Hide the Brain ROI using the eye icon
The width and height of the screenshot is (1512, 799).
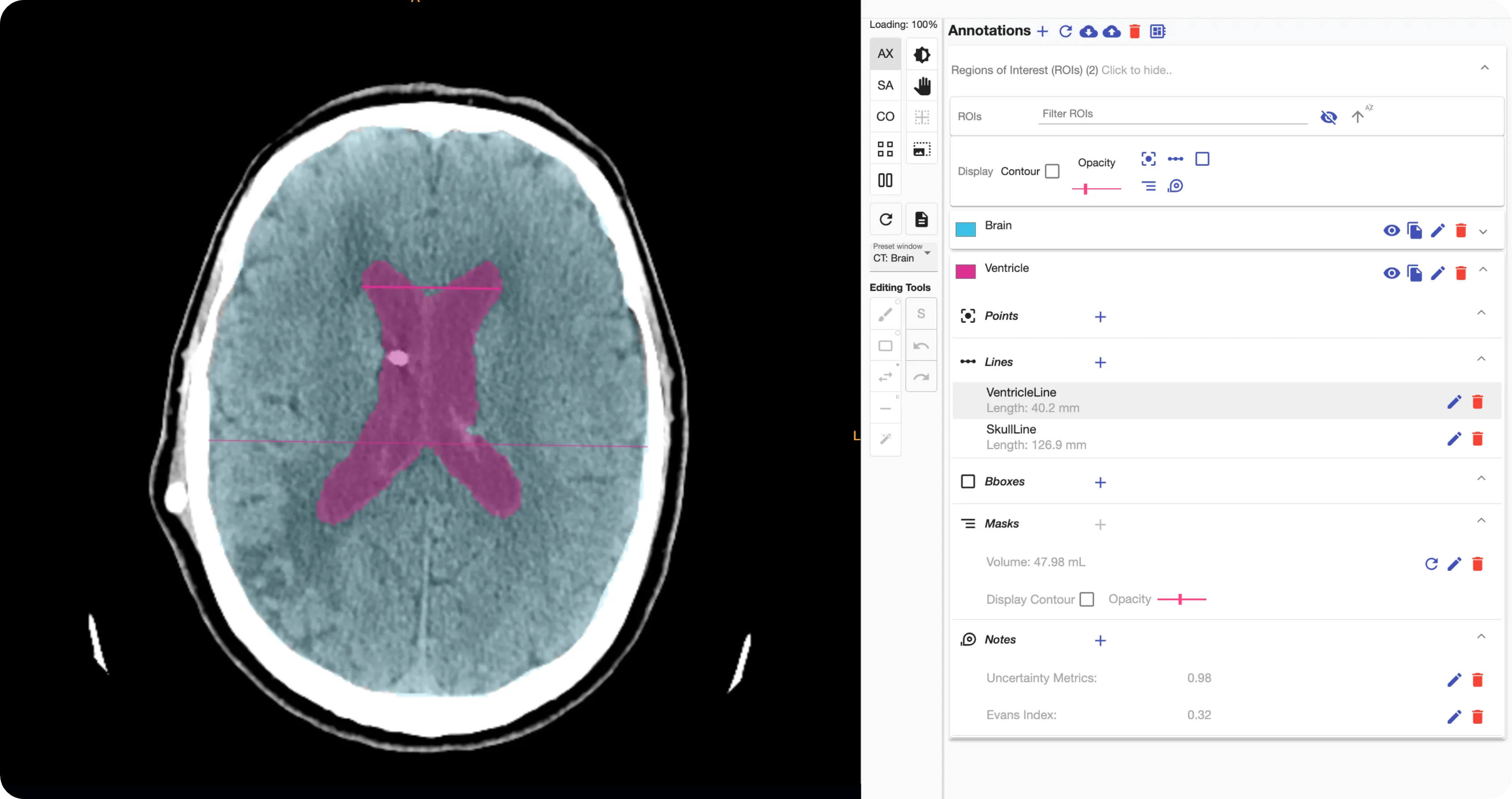tap(1391, 230)
